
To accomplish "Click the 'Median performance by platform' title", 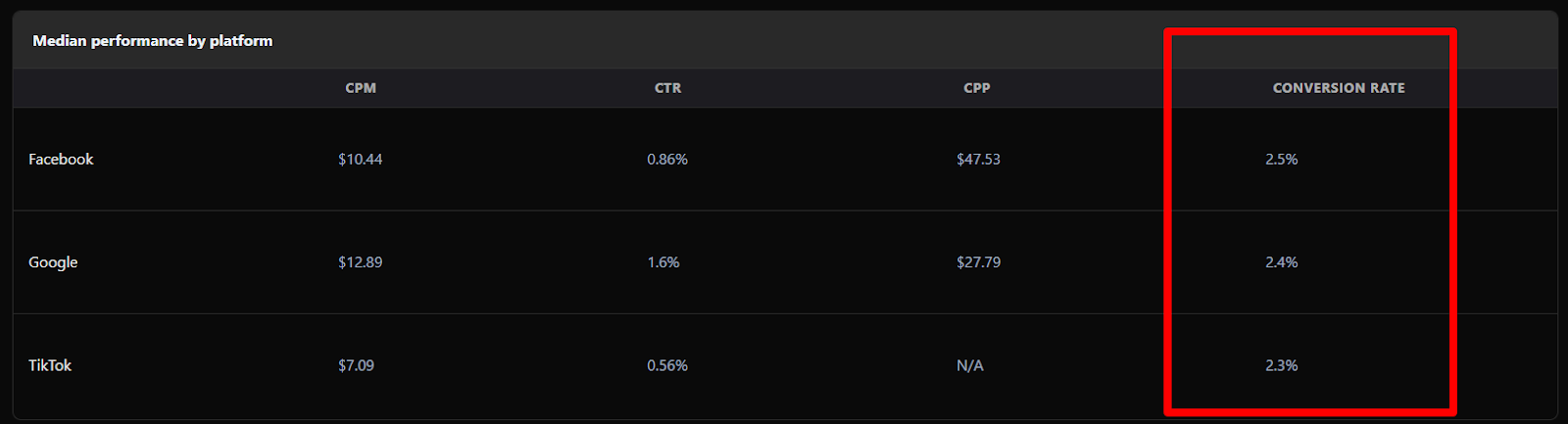I will (153, 41).
